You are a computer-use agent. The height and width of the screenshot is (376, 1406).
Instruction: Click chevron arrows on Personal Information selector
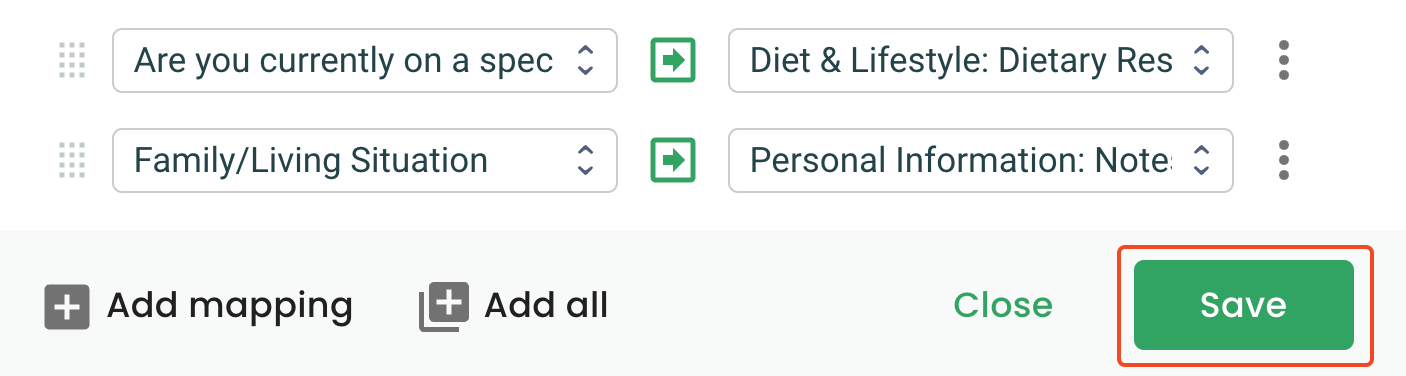pyautogui.click(x=1202, y=160)
